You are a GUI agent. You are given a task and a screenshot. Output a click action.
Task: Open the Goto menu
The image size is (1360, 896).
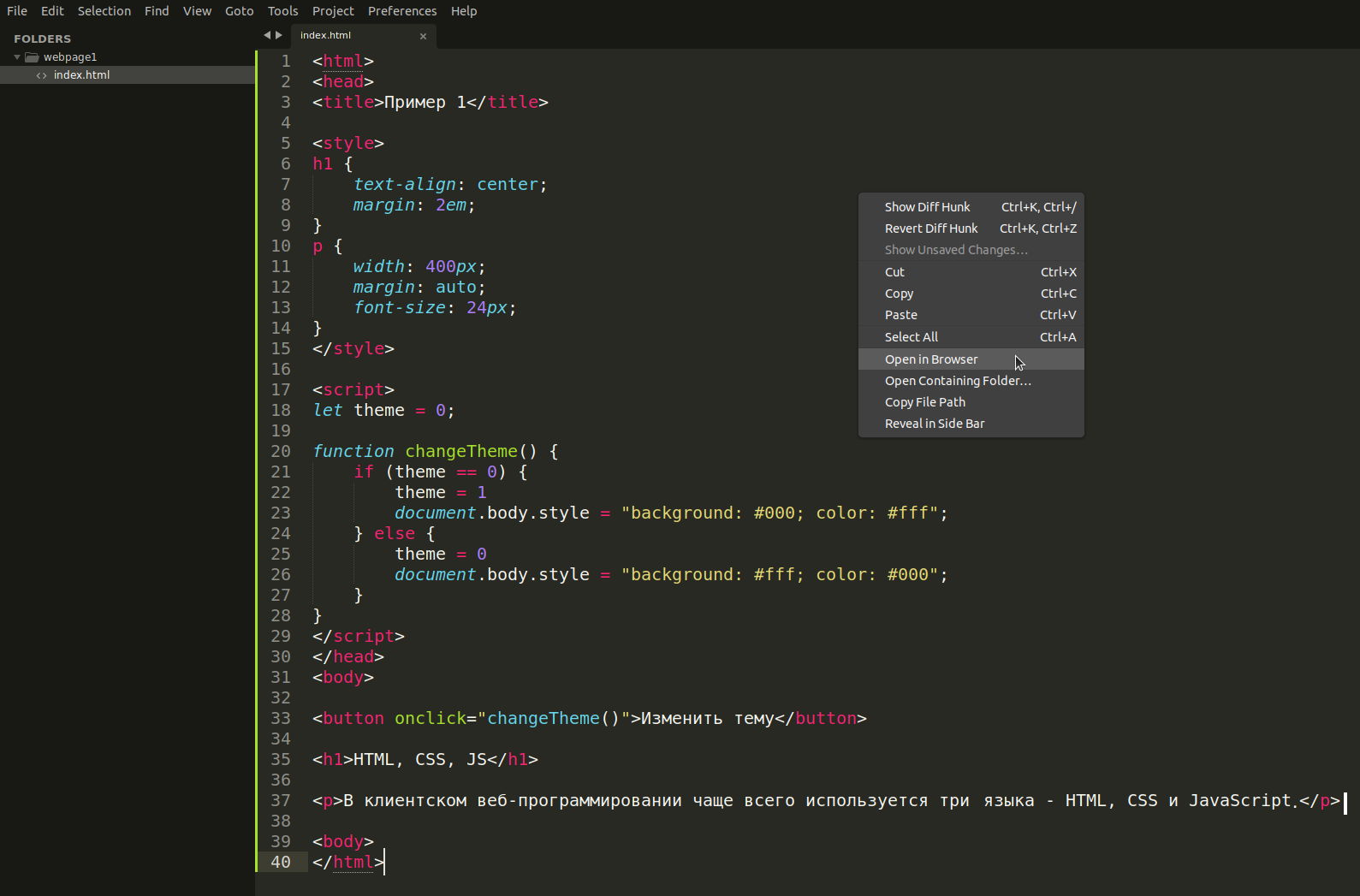pos(240,11)
